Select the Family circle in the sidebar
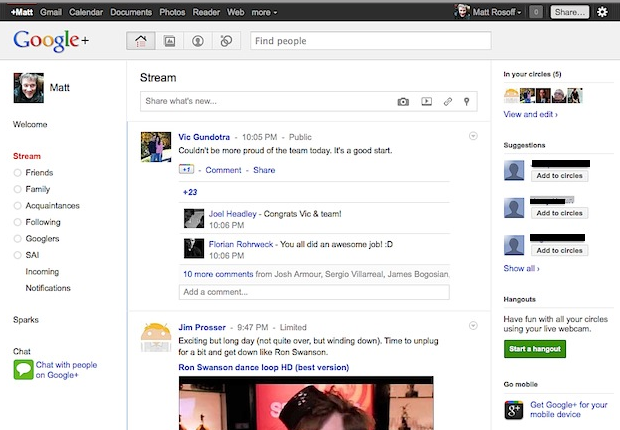 tap(38, 189)
